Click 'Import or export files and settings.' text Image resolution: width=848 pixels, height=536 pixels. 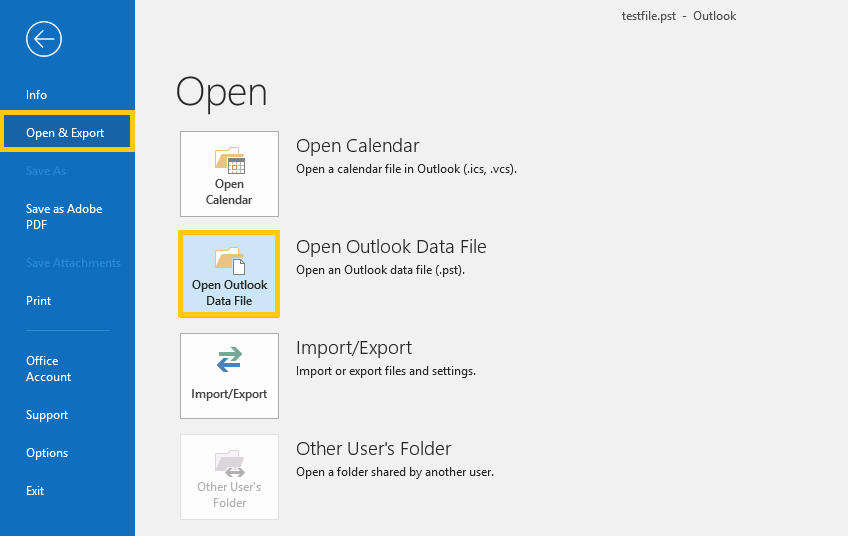pyautogui.click(x=386, y=371)
